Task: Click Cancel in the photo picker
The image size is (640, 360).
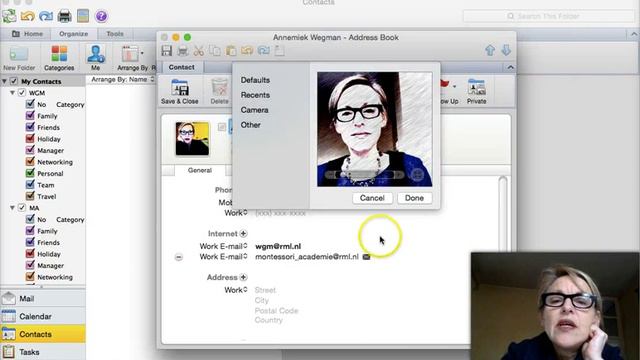Action: click(x=372, y=198)
